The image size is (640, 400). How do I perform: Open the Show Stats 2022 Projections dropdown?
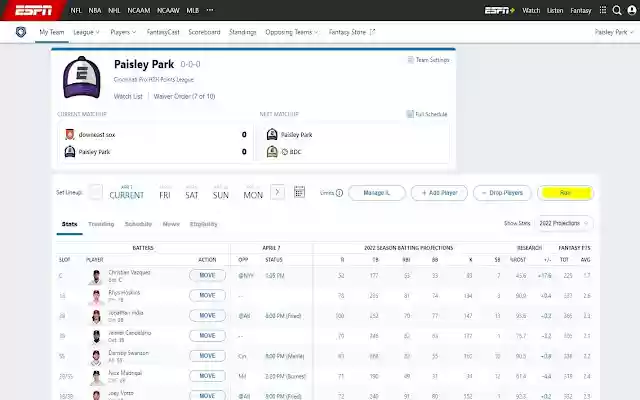(563, 223)
